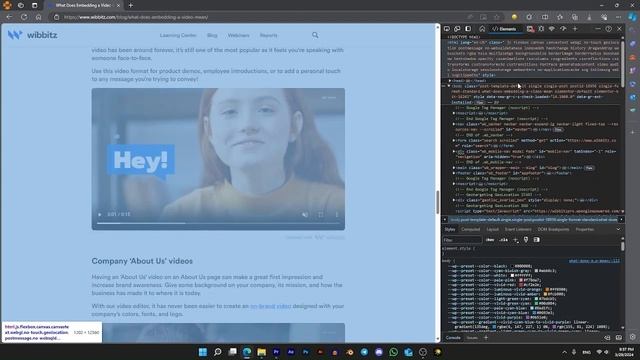Open the Windows Start menu
The height and width of the screenshot is (360, 640).
pyautogui.click(x=203, y=352)
